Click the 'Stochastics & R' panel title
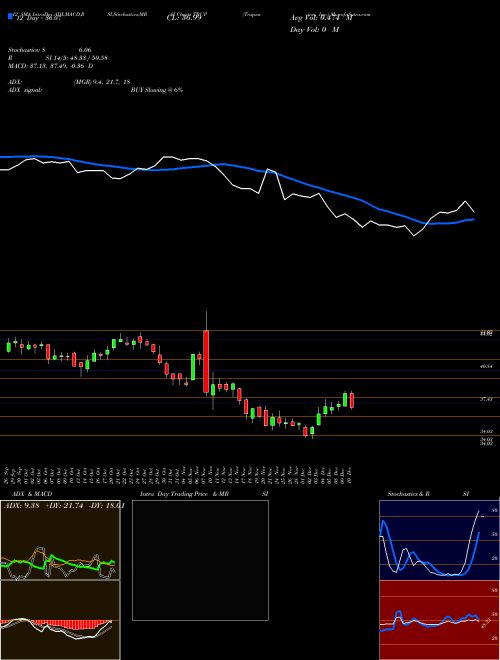Viewport: 500px width, 660px height. tap(408, 494)
